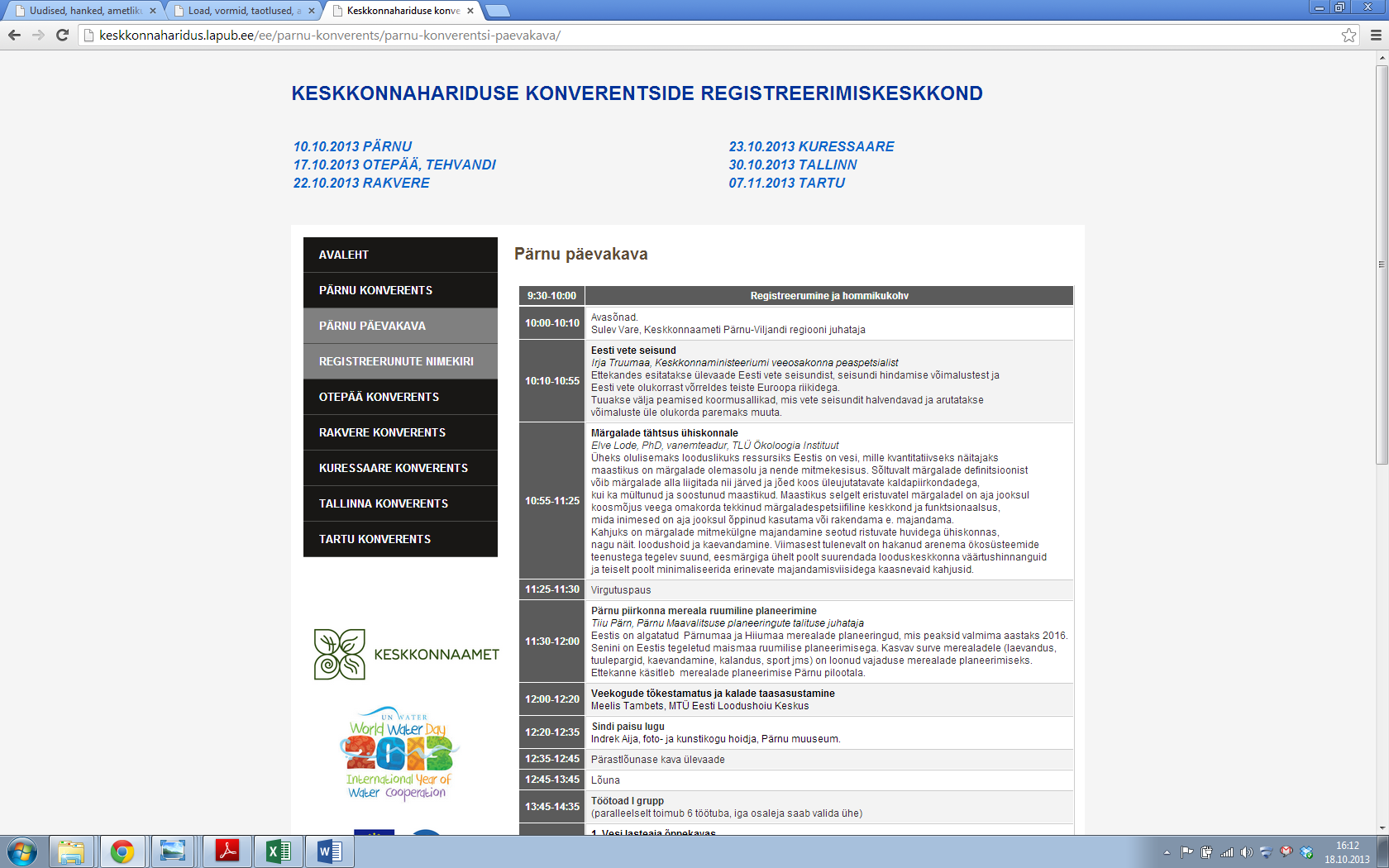The image size is (1389, 868).
Task: Close the 'Uudised, hanked, ametlik' tab
Action: pyautogui.click(x=153, y=11)
